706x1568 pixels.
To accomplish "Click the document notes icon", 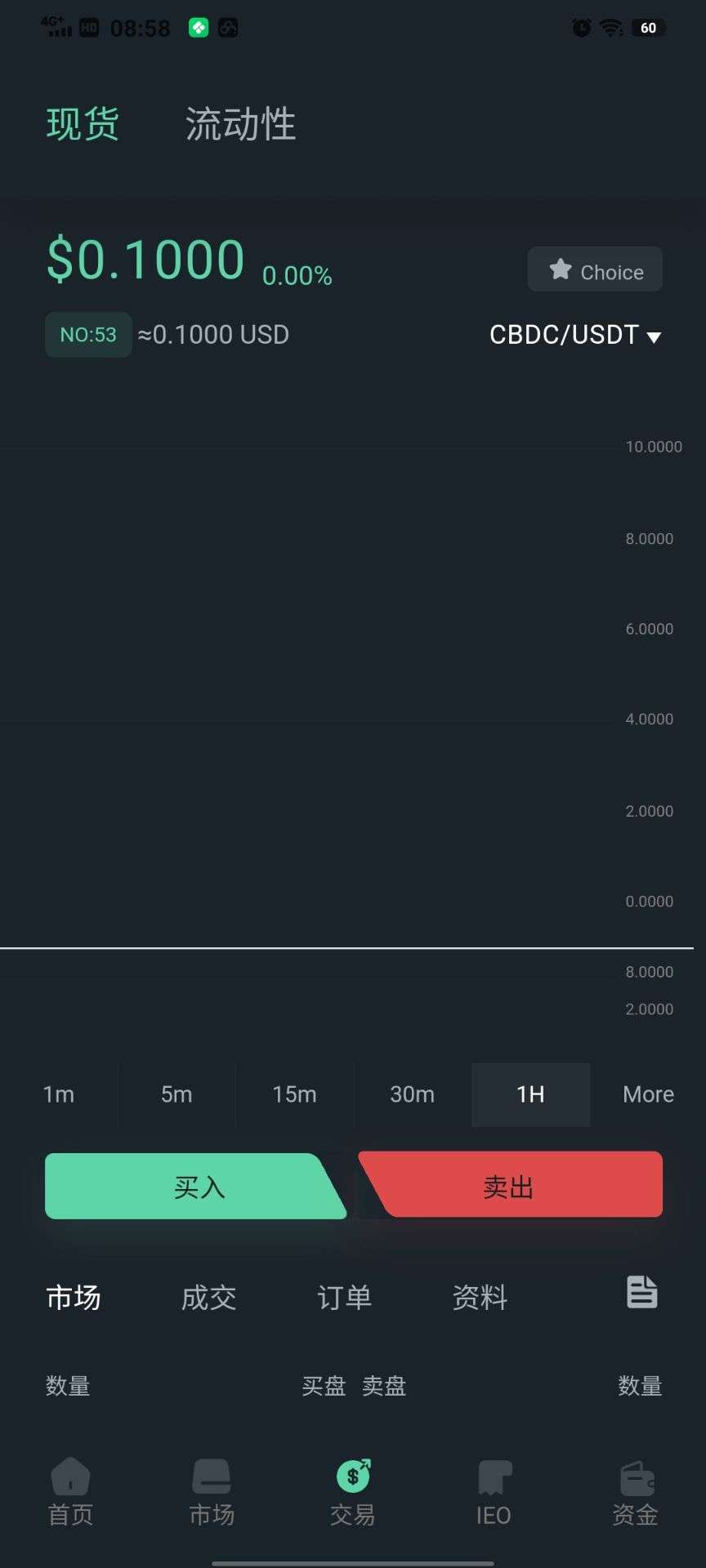I will coord(641,1292).
